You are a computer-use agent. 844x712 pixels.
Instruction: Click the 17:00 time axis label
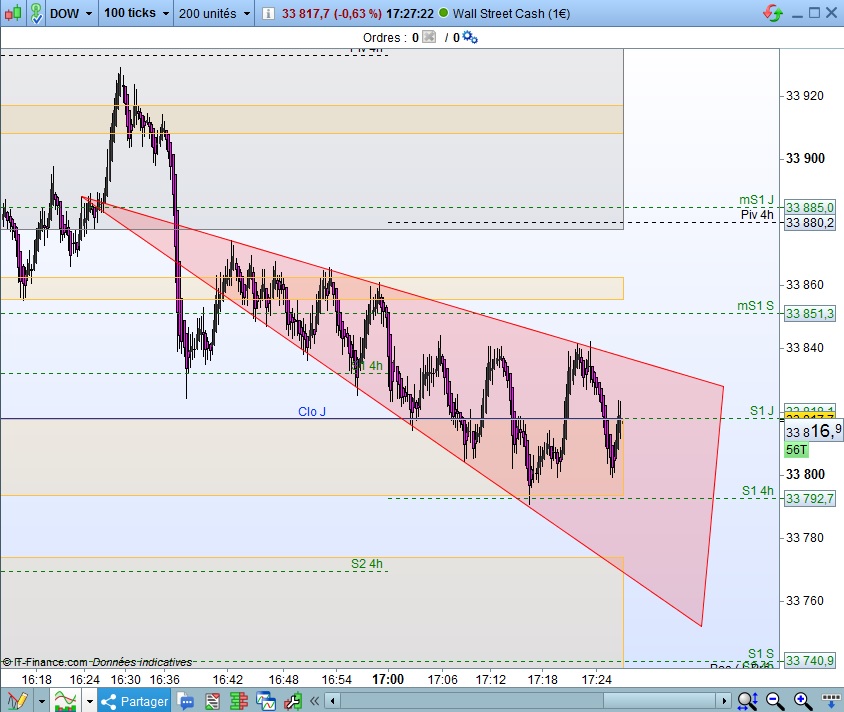[x=388, y=679]
